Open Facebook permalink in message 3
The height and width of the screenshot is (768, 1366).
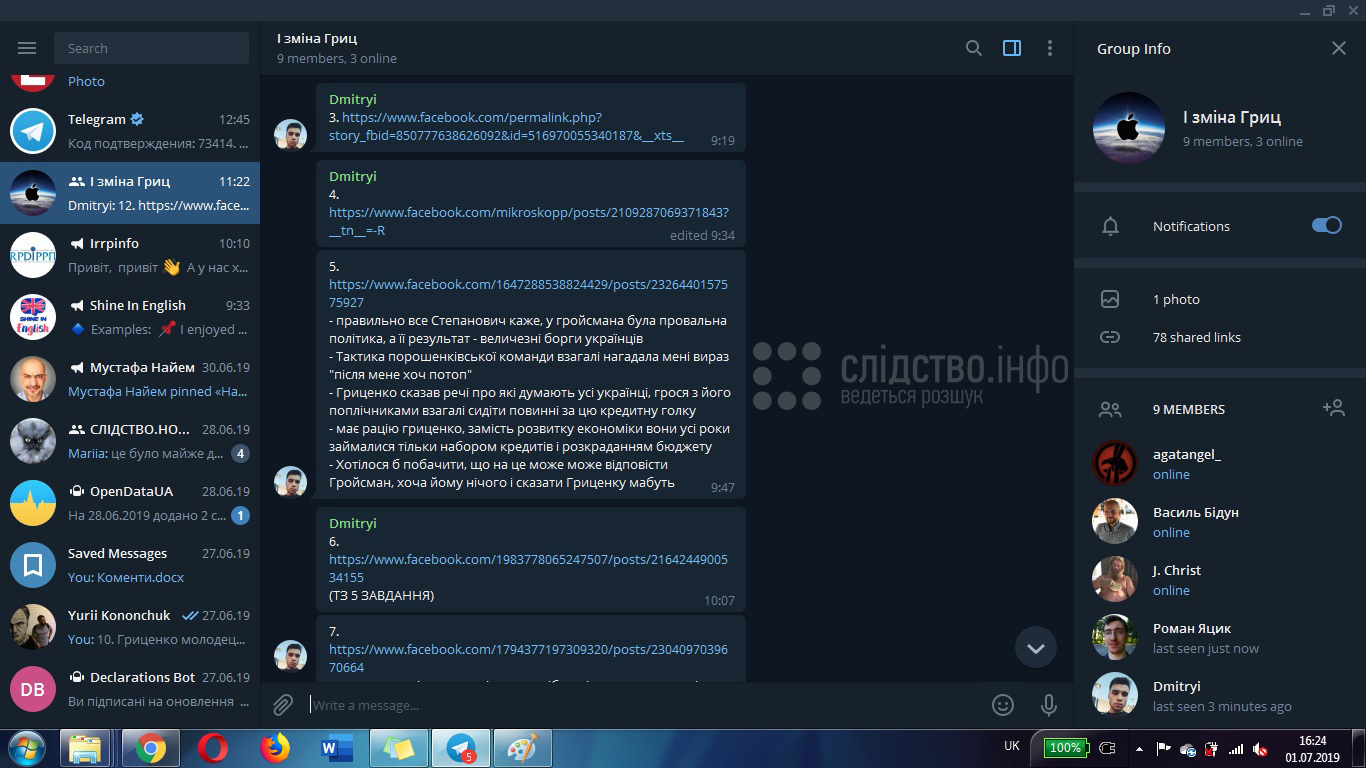(x=506, y=126)
